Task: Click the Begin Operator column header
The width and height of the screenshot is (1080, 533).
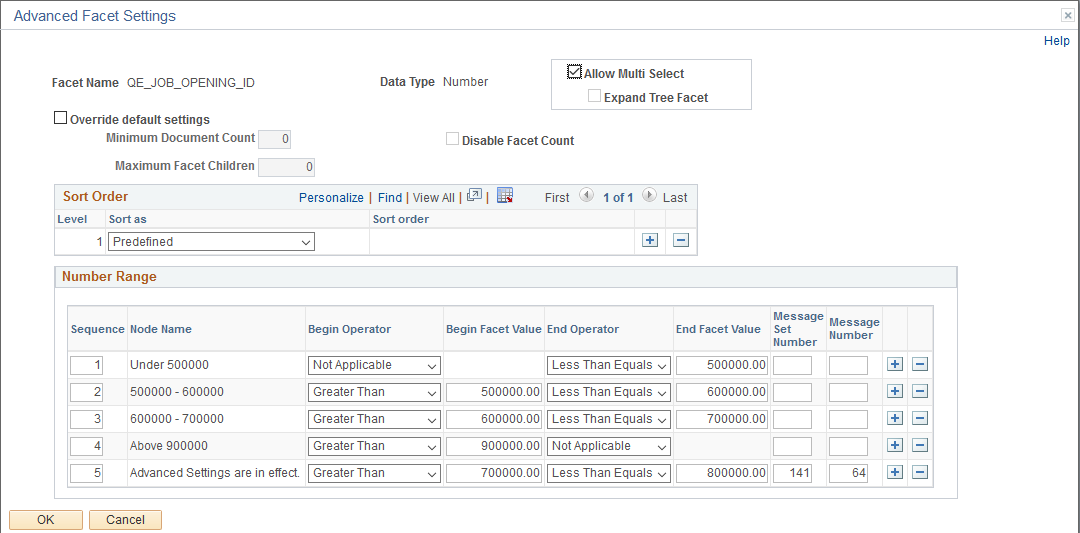Action: [349, 329]
